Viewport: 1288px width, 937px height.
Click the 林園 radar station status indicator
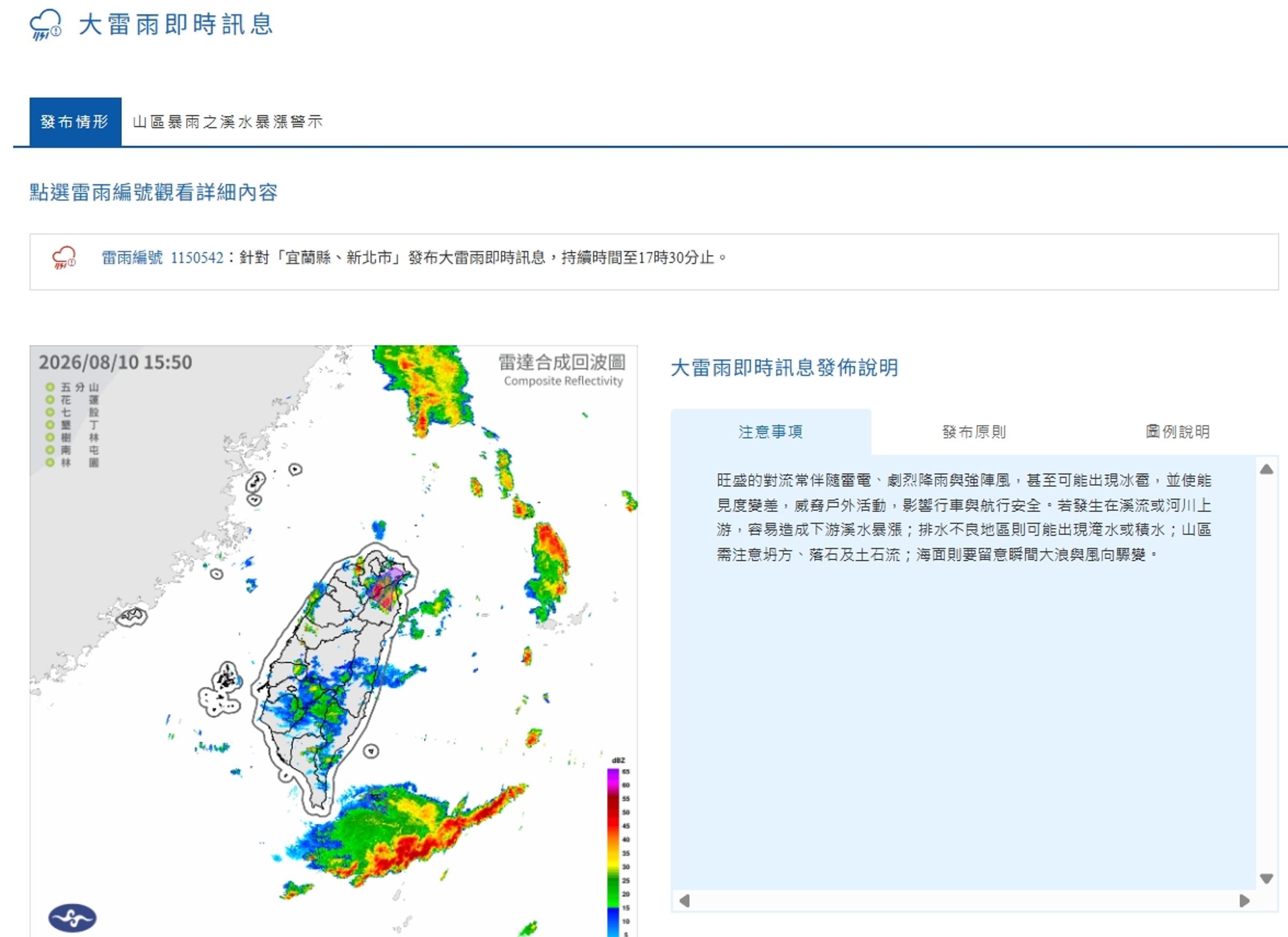point(50,462)
